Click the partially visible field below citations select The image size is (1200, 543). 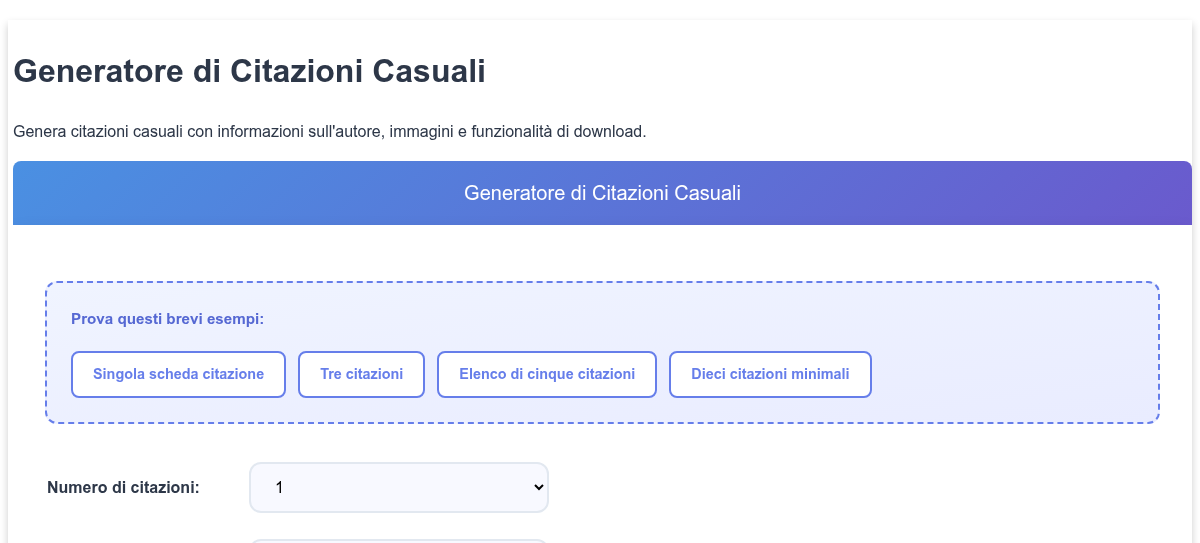coord(399,541)
